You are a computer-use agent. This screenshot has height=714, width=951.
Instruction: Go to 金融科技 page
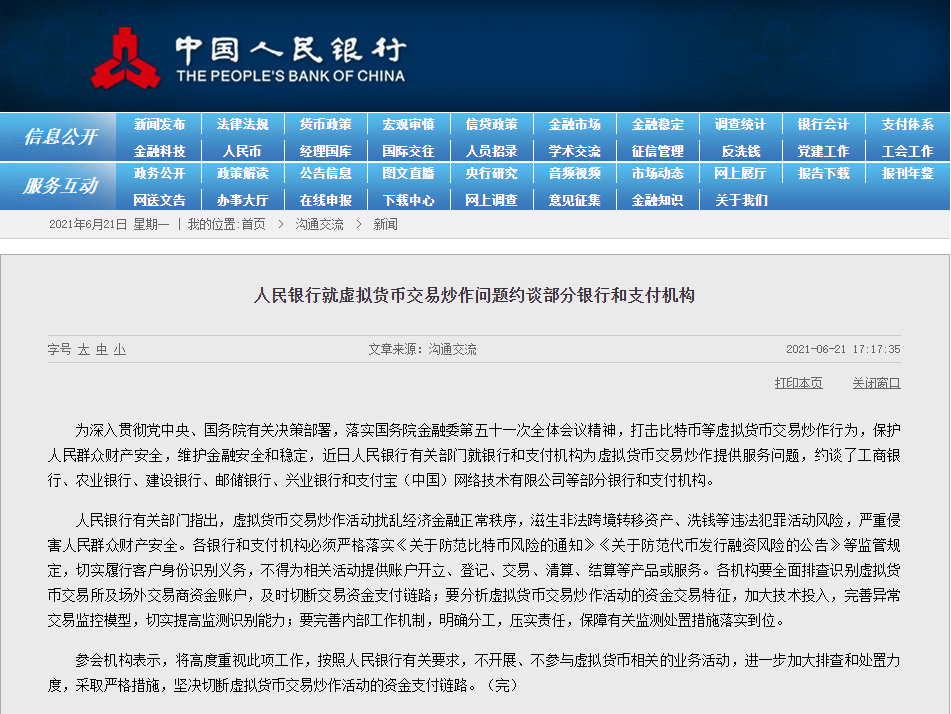pyautogui.click(x=159, y=151)
